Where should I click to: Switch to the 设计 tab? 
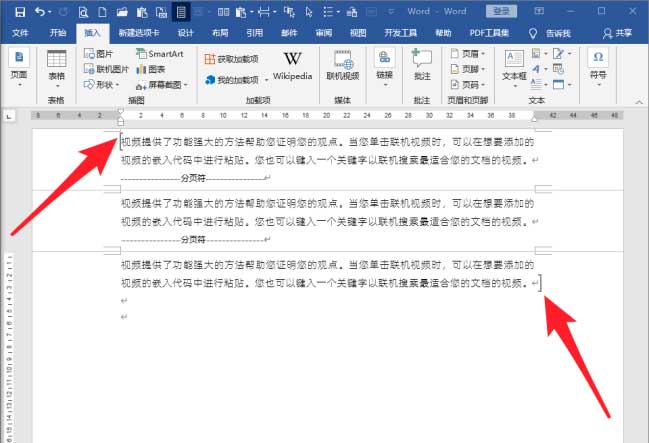click(185, 33)
